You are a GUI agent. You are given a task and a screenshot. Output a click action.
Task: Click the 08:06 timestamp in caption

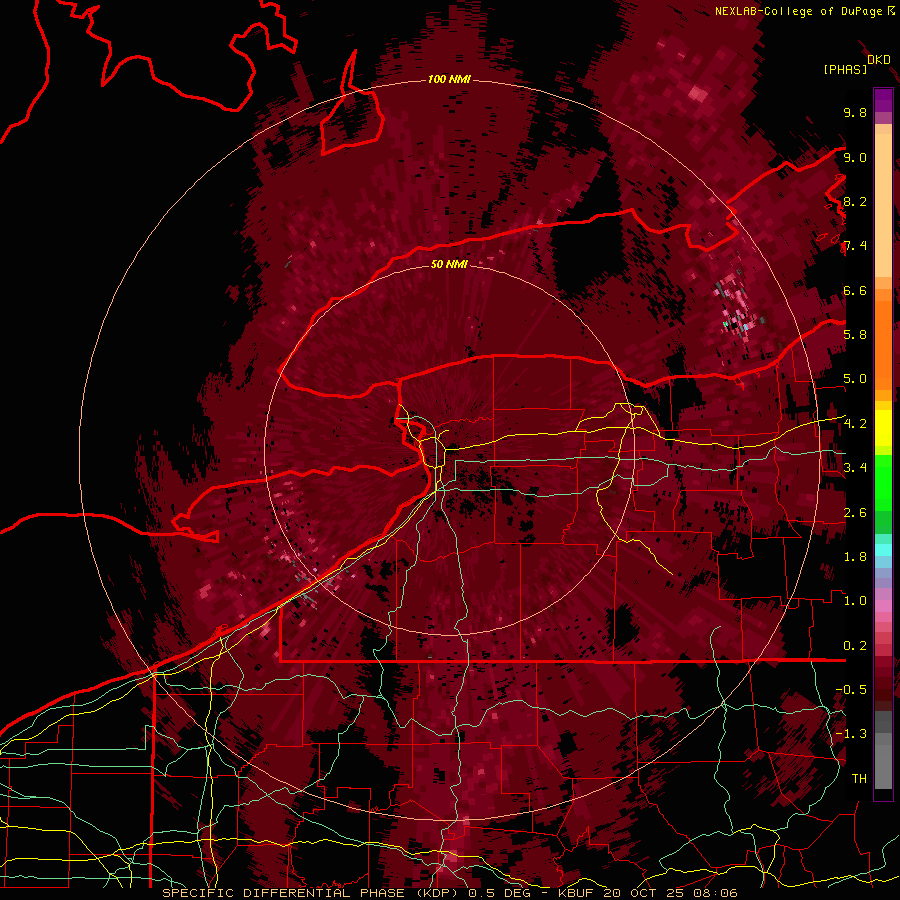pos(716,893)
